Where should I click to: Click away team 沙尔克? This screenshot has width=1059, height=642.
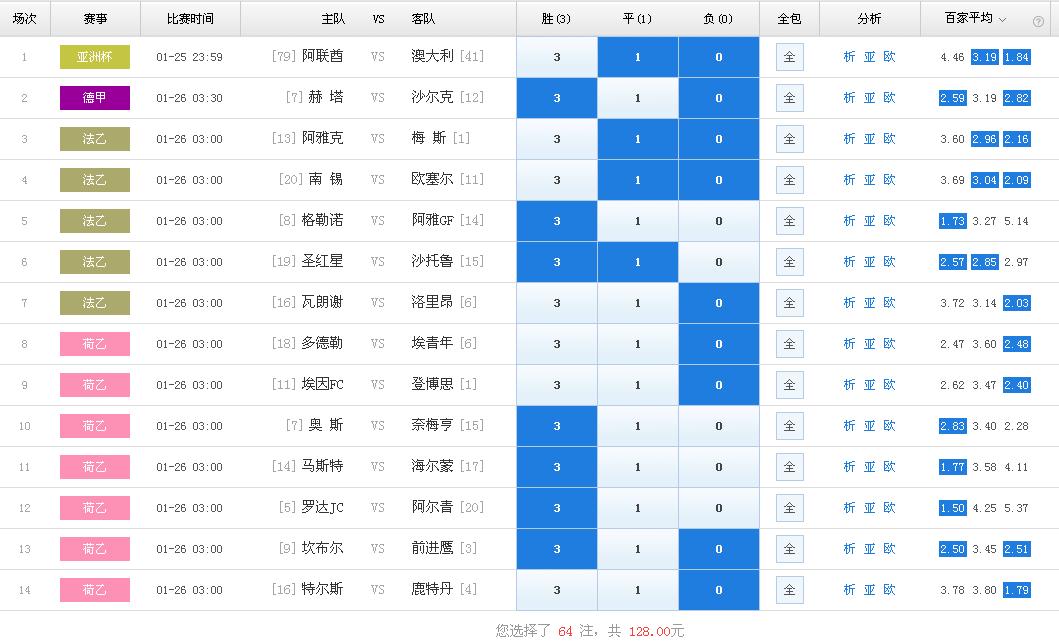(x=432, y=98)
